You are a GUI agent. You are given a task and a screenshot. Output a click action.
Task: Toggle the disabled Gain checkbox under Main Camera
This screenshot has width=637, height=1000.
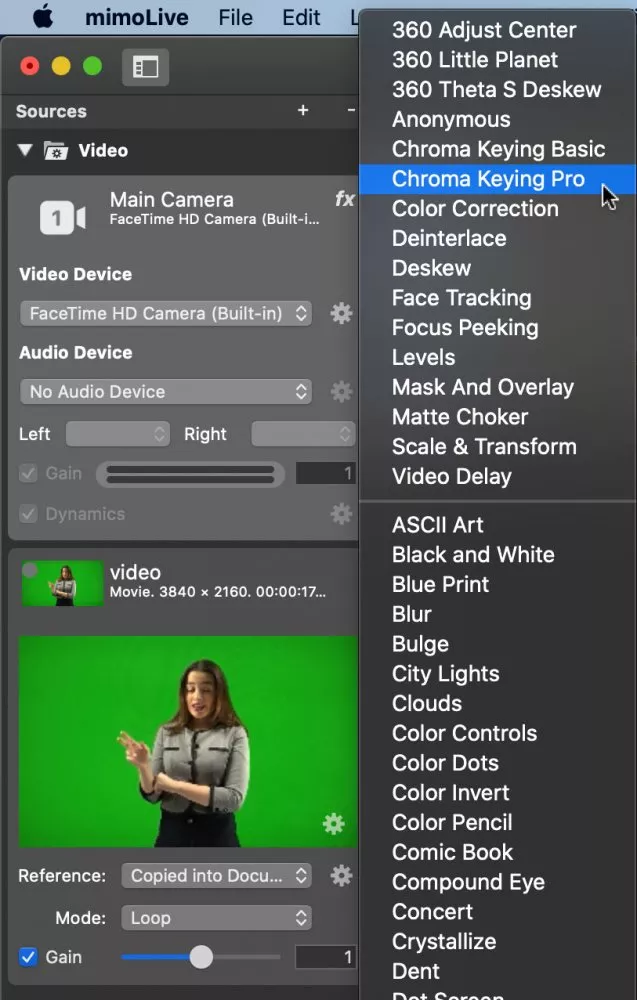click(28, 473)
